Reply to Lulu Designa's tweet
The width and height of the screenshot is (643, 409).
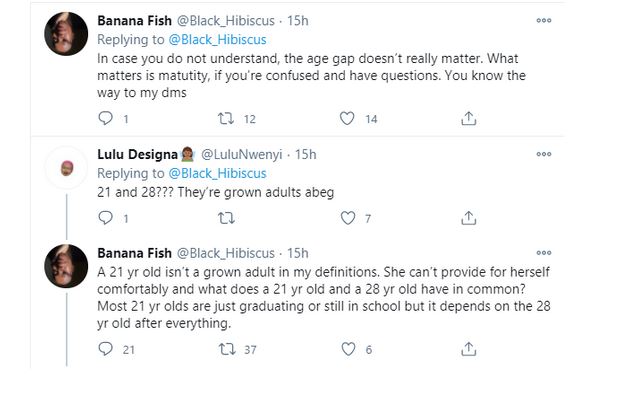coord(106,218)
